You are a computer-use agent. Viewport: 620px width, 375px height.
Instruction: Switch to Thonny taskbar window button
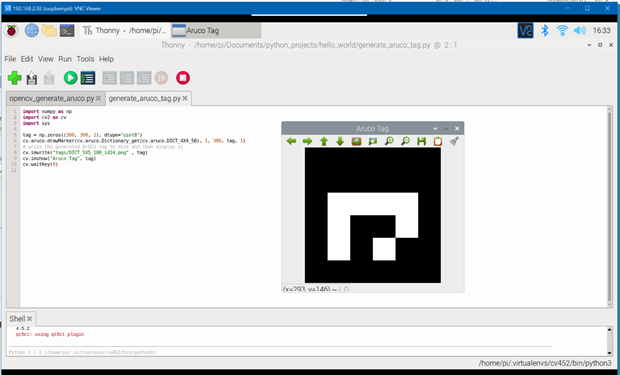(125, 30)
